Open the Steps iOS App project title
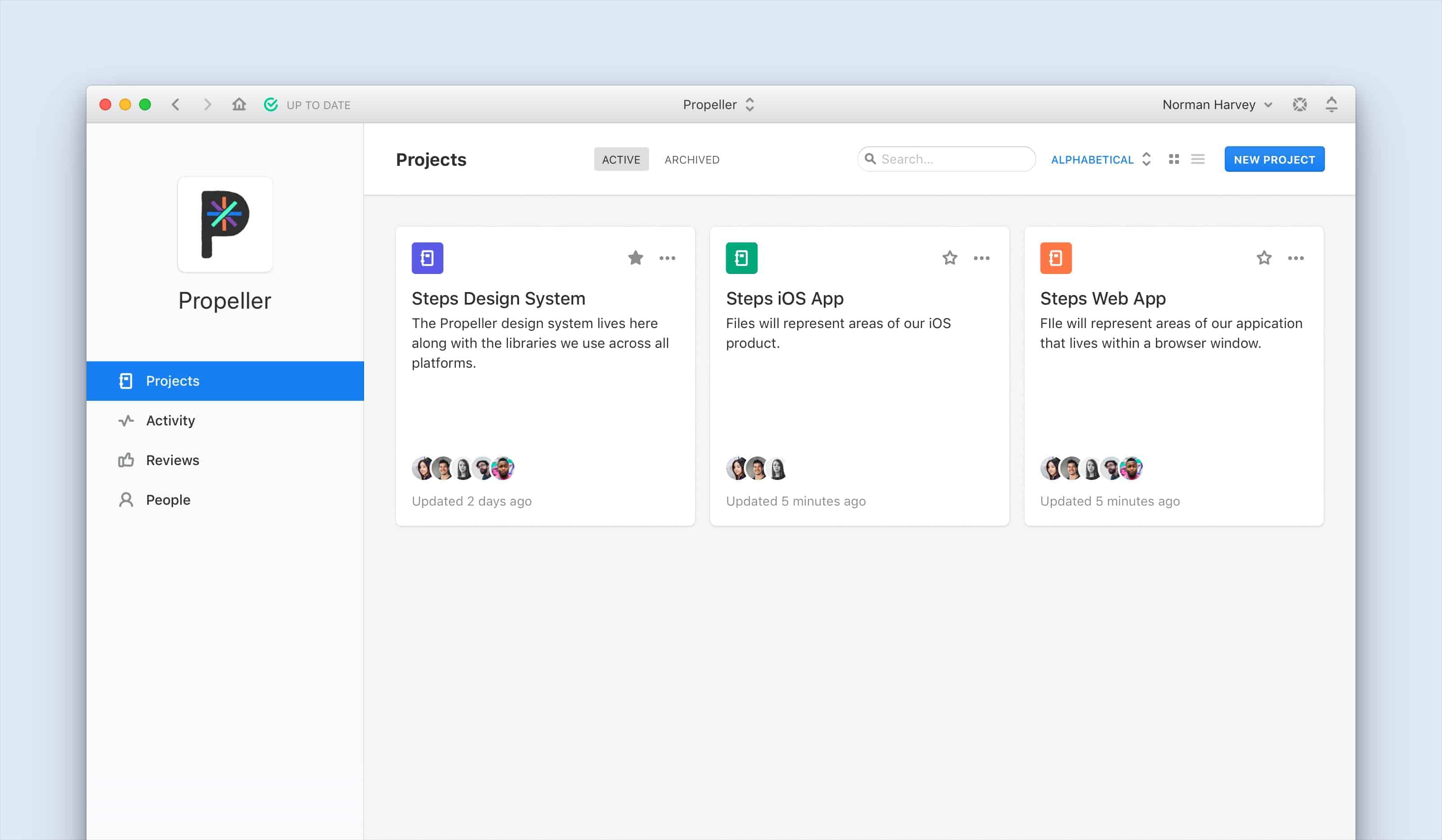1442x840 pixels. (x=785, y=298)
